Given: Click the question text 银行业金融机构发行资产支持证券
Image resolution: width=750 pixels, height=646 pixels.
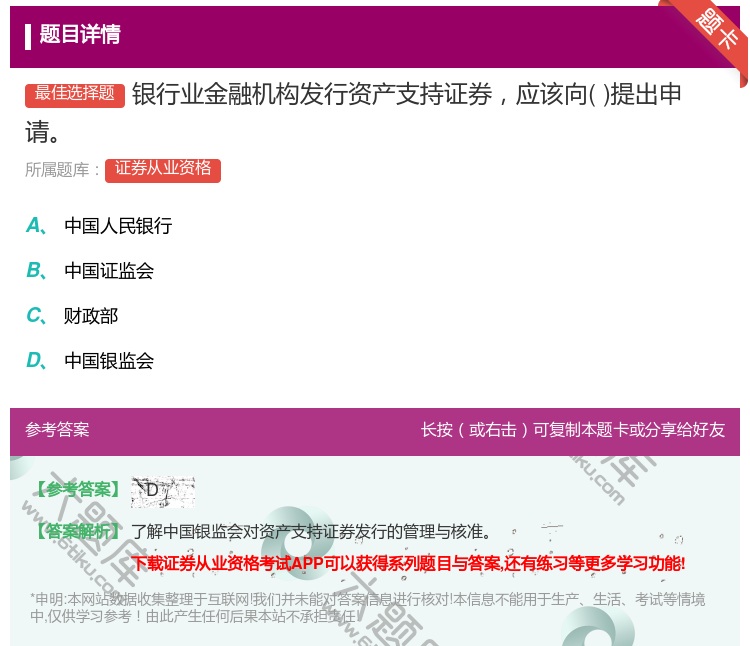Looking at the screenshot, I should tap(353, 112).
